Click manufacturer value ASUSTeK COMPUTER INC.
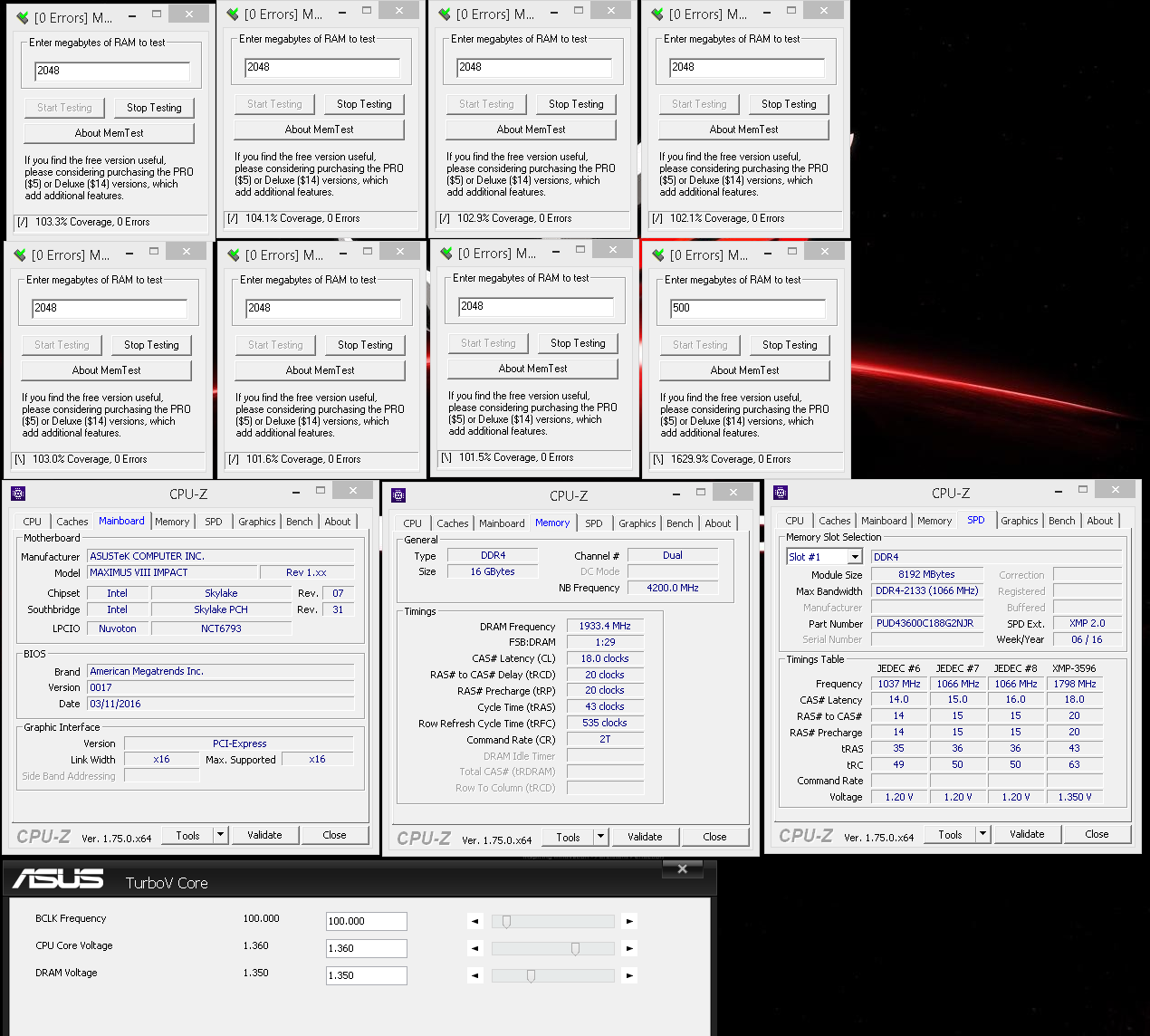 [x=220, y=556]
